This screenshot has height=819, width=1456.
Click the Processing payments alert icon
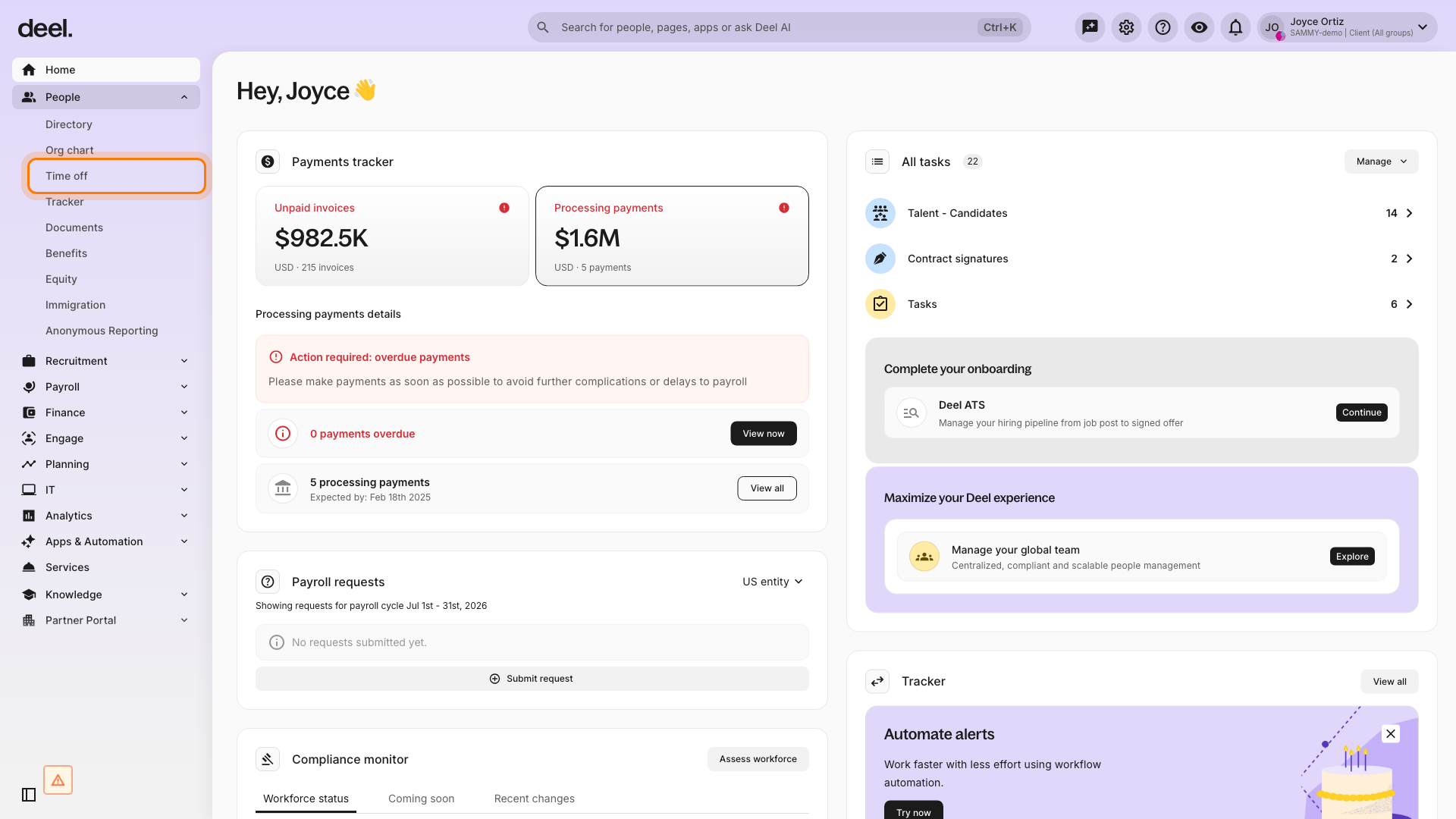click(x=784, y=208)
